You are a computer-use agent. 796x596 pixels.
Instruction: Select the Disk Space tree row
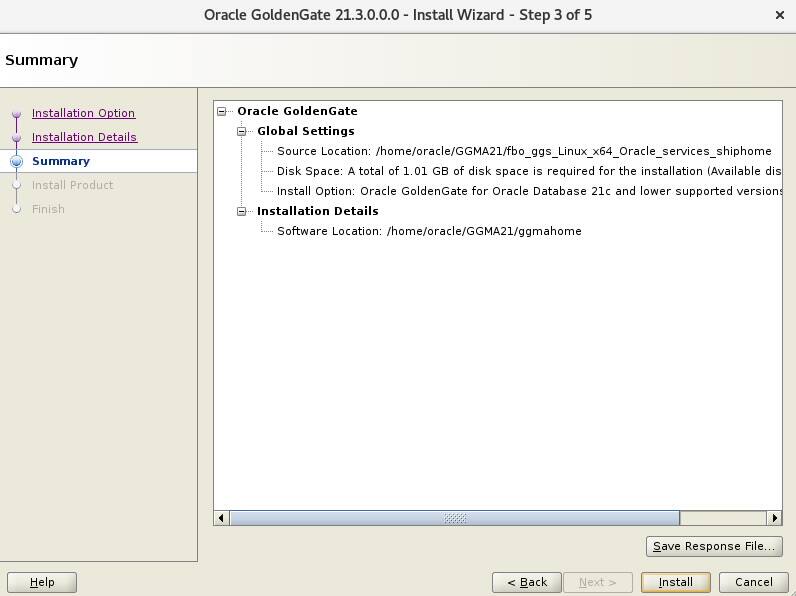(529, 171)
